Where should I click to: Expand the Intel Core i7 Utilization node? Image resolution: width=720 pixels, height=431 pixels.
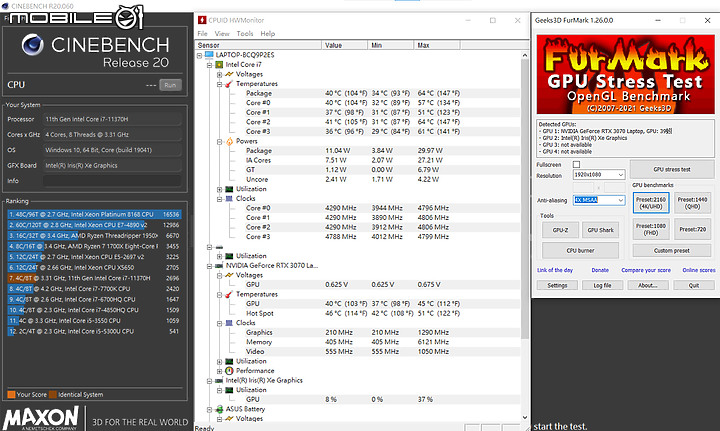pos(219,189)
